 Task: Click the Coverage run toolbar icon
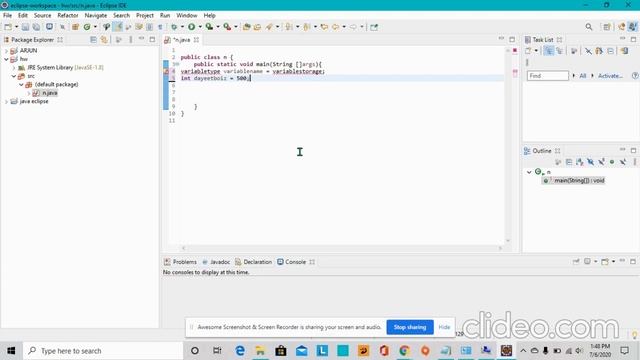click(209, 27)
